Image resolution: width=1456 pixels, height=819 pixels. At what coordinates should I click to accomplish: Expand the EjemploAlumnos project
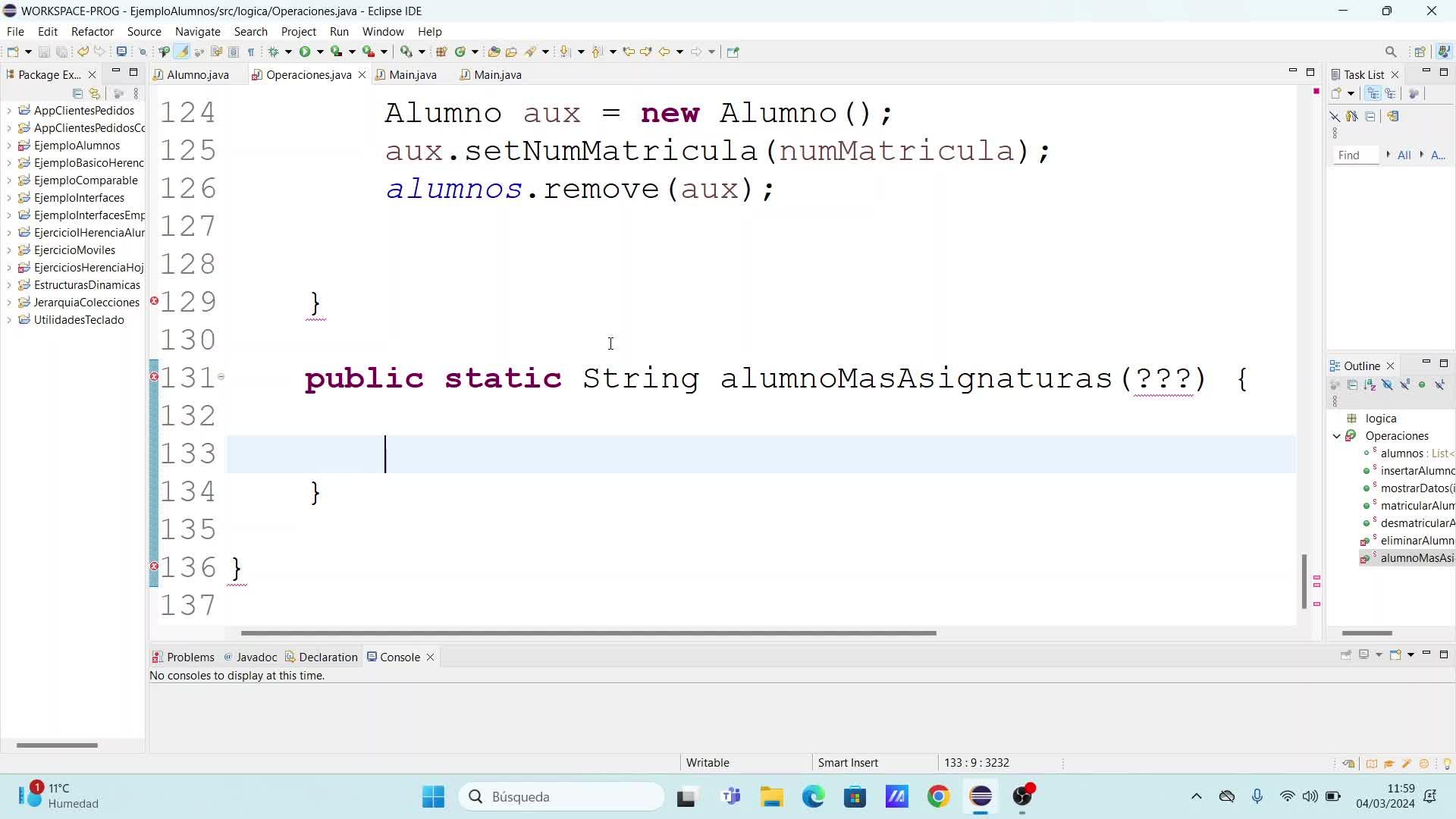tap(9, 146)
